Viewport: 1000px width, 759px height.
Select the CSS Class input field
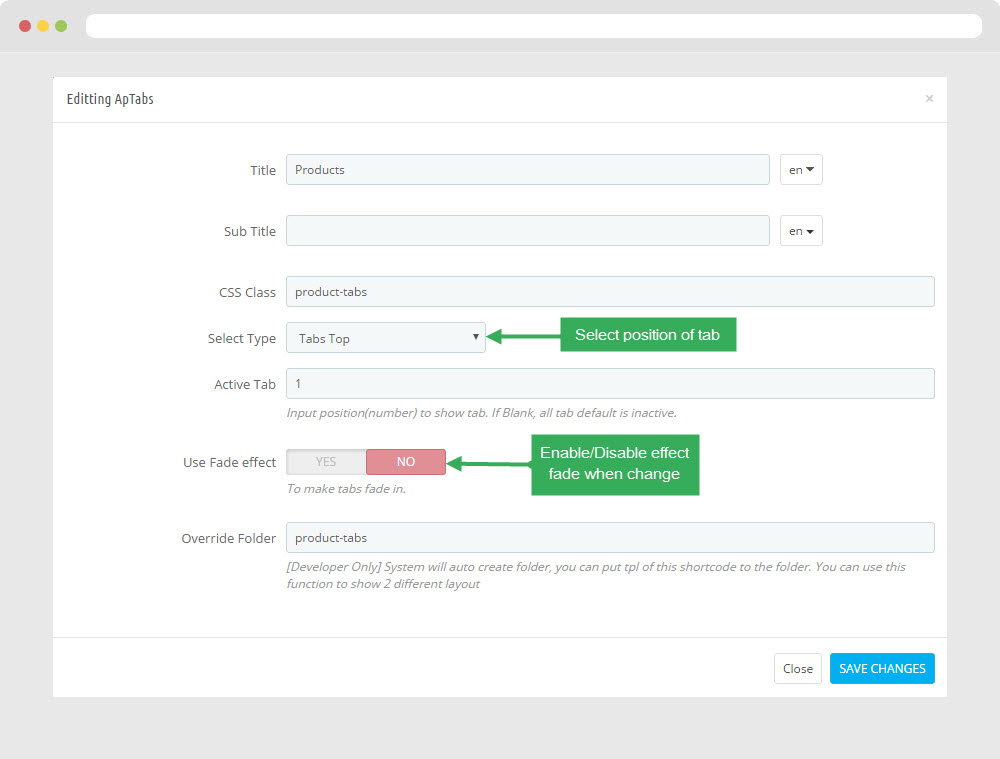[610, 292]
